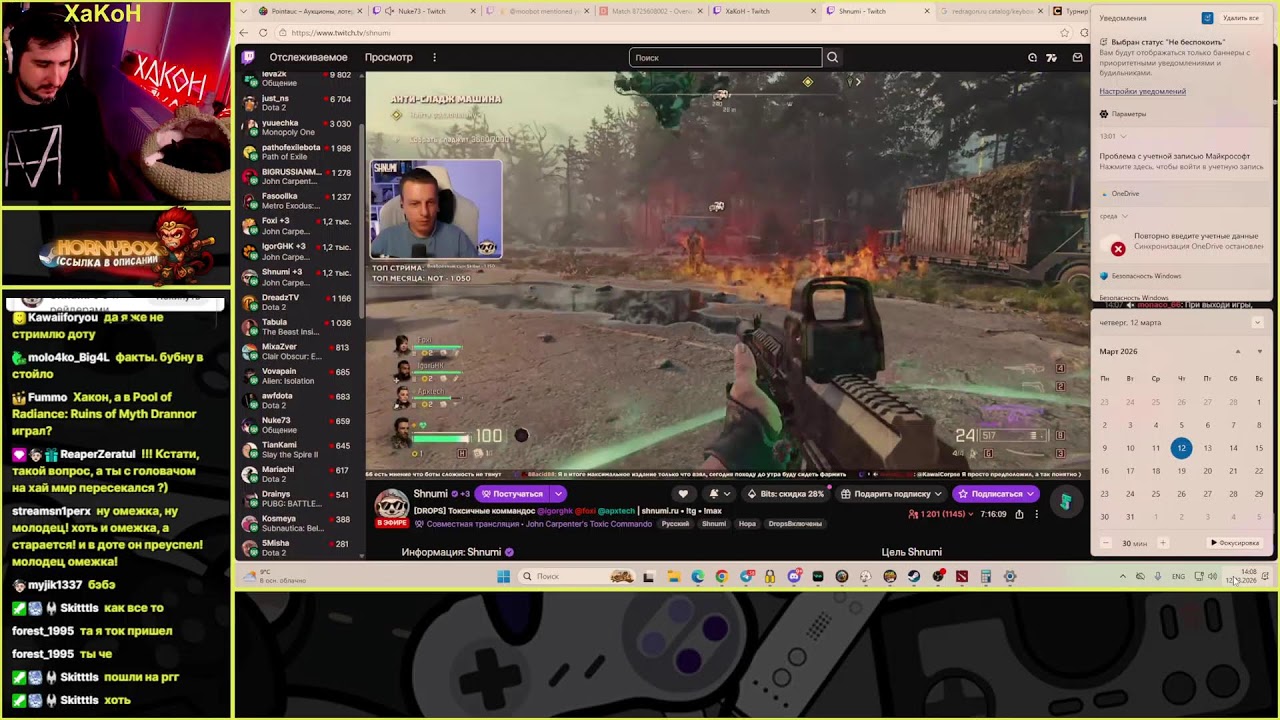Start focus with Фокусировка button
Image resolution: width=1280 pixels, height=720 pixels.
click(x=1235, y=543)
